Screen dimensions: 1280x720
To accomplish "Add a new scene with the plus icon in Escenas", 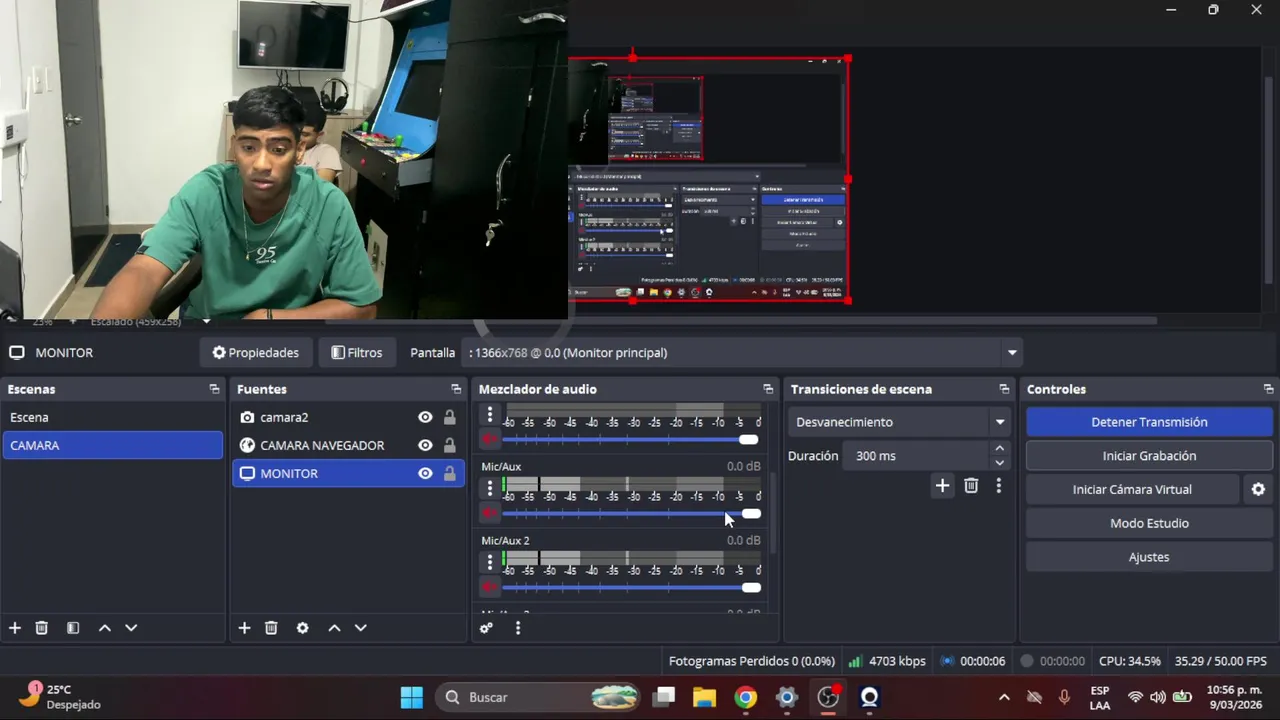I will (x=15, y=628).
